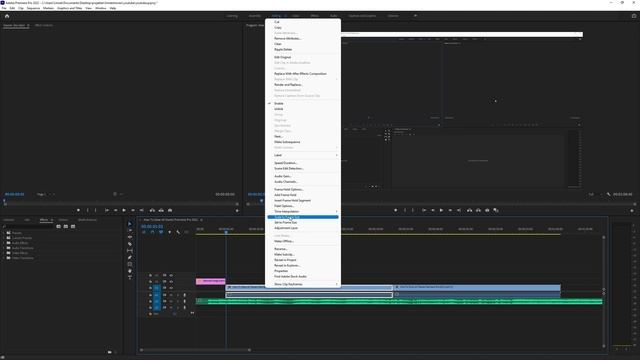This screenshot has width=640, height=360.
Task: Select the Ripple Edit tool
Action: pos(130,237)
